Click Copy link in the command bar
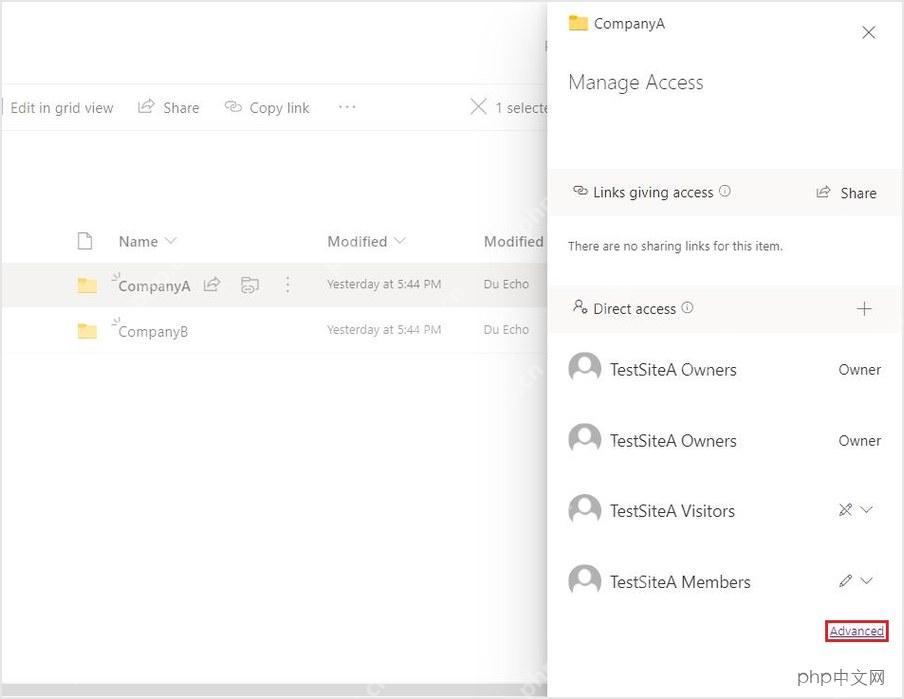 click(267, 107)
